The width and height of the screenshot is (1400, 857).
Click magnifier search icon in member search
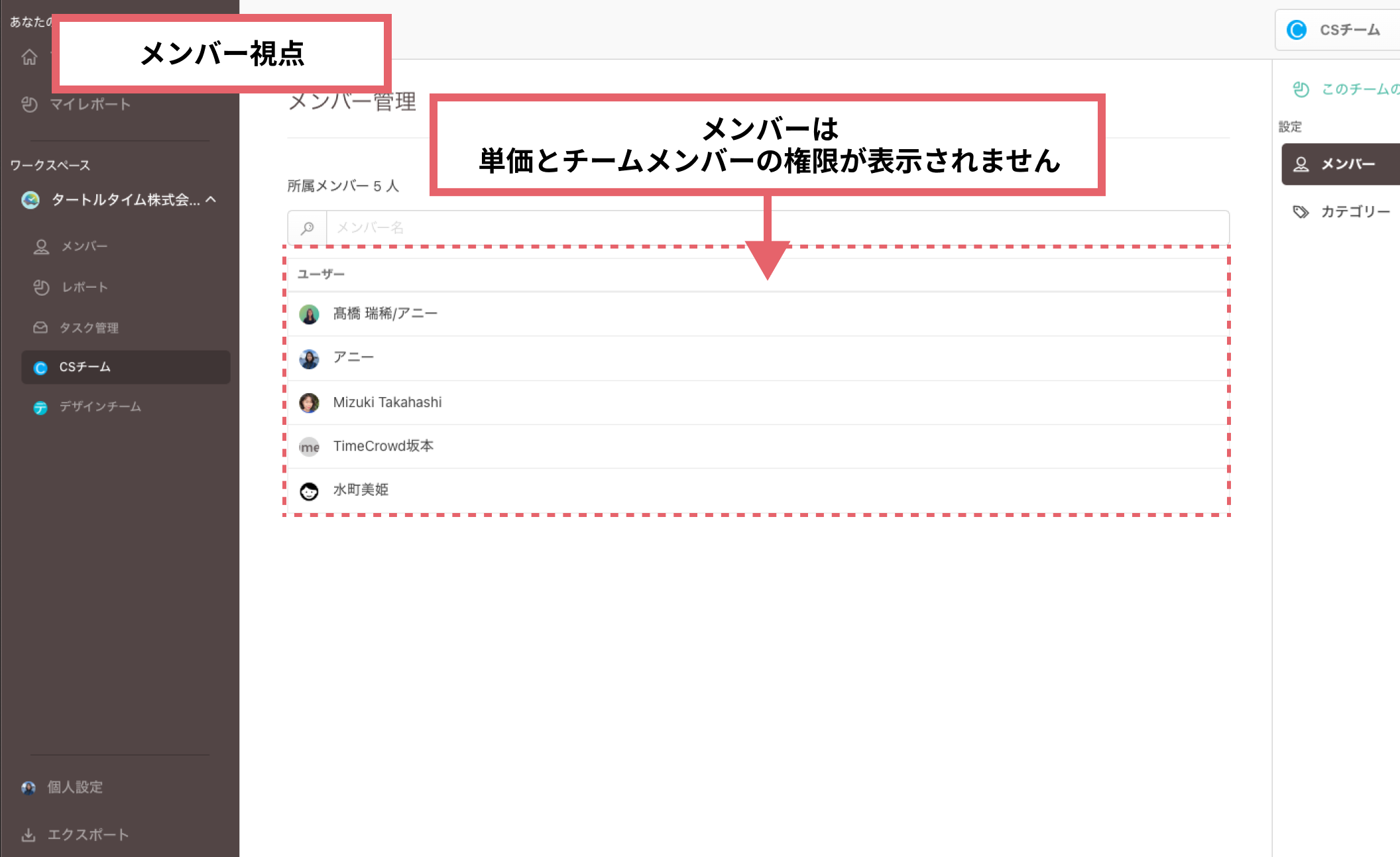[x=308, y=228]
